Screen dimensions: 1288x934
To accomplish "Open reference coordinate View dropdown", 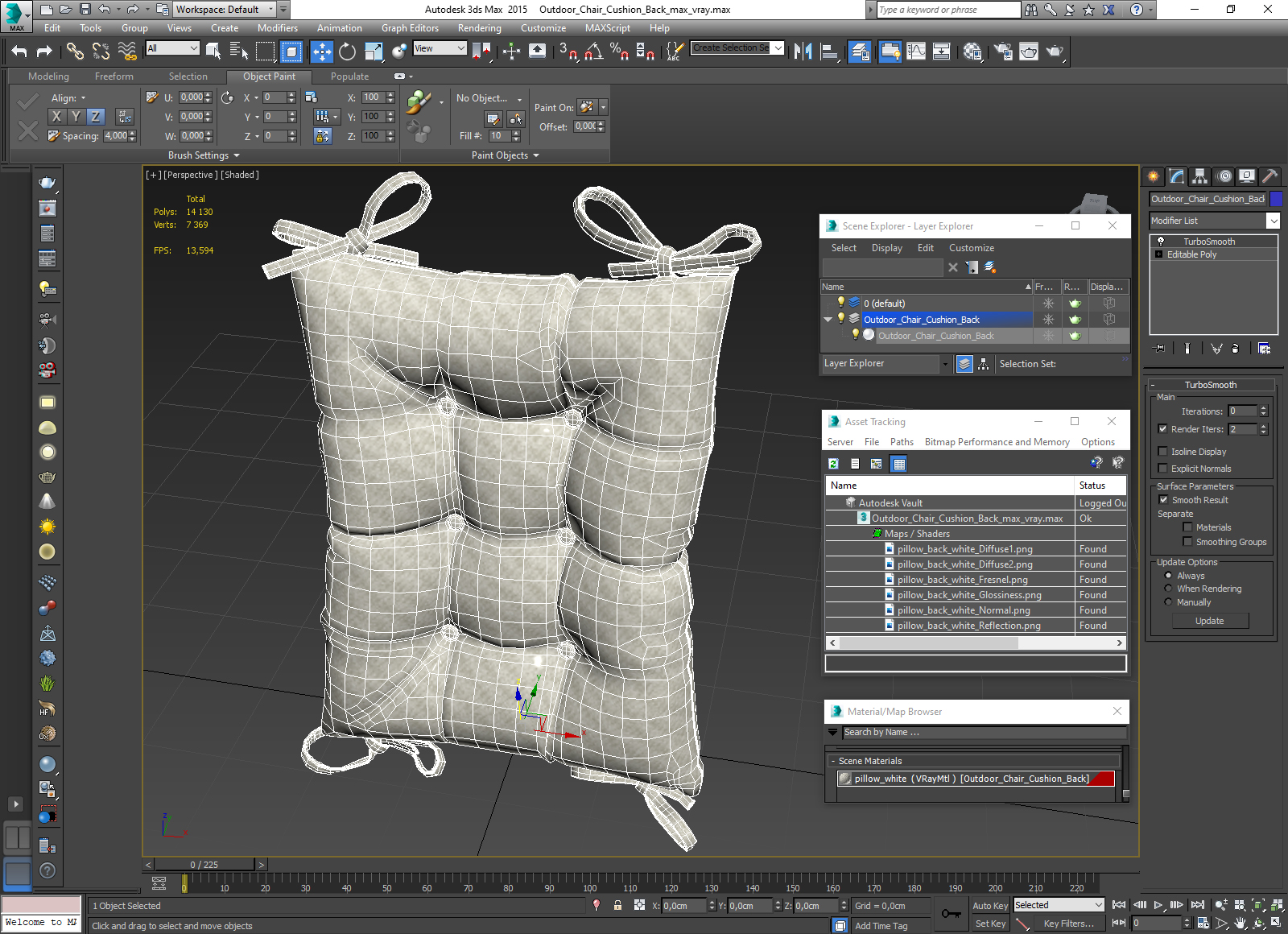I will point(440,48).
